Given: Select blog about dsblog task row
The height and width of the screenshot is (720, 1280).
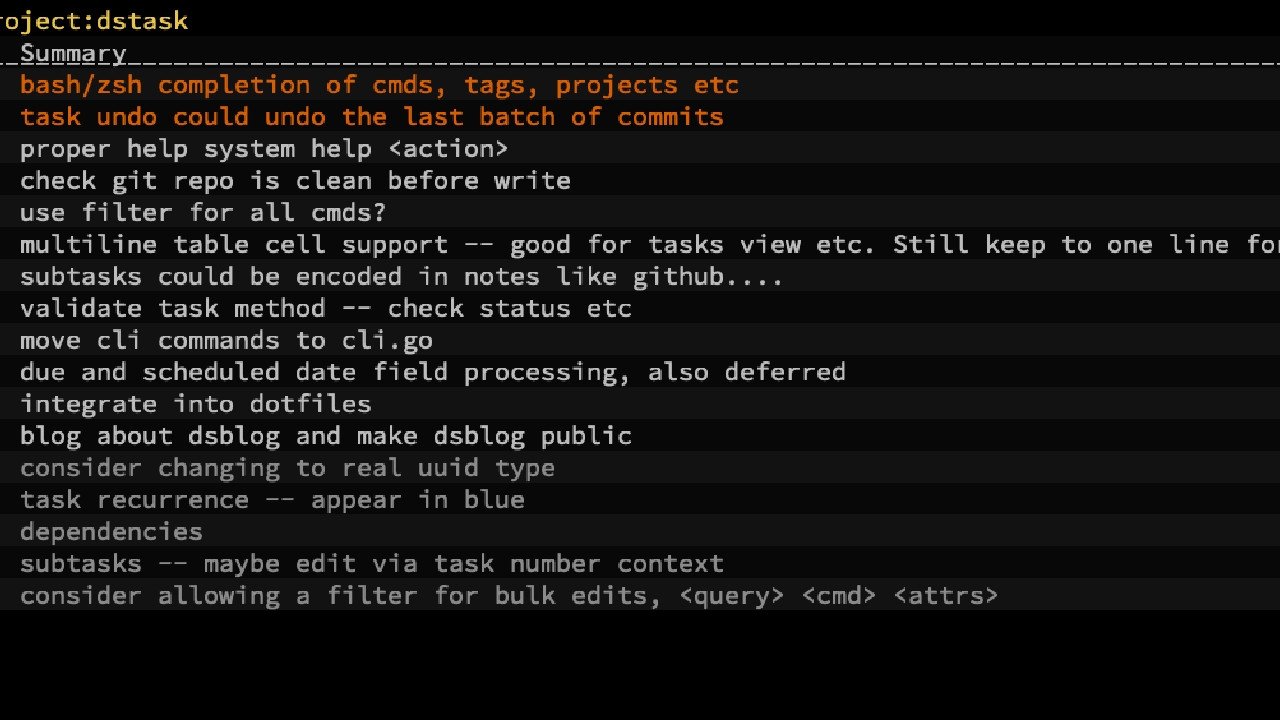Looking at the screenshot, I should (x=325, y=436).
